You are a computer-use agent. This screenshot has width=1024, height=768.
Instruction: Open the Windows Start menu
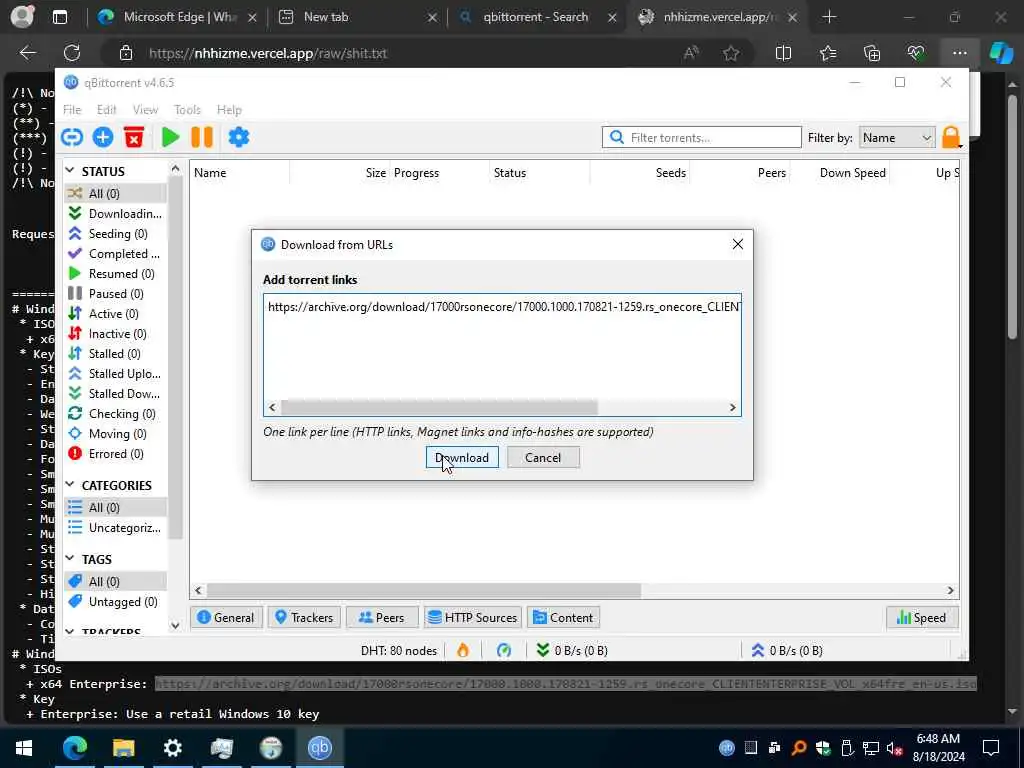click(24, 748)
